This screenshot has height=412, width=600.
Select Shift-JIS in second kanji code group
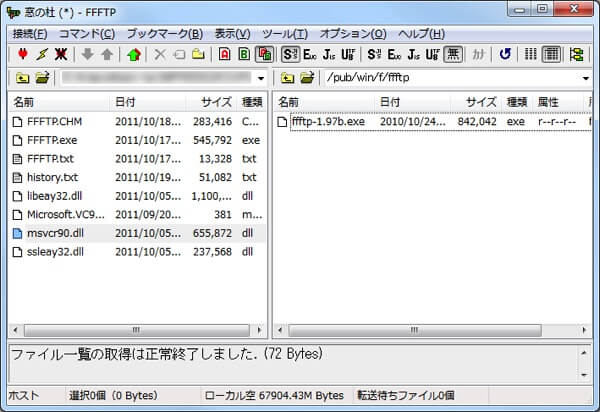(x=374, y=54)
